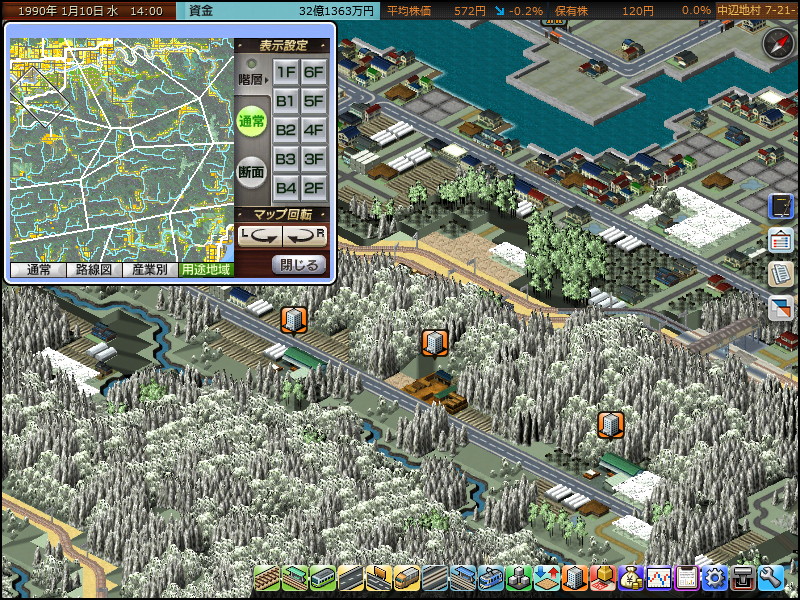This screenshot has height=600, width=800.
Task: Switch minimap to 通常 tab
Action: [38, 270]
